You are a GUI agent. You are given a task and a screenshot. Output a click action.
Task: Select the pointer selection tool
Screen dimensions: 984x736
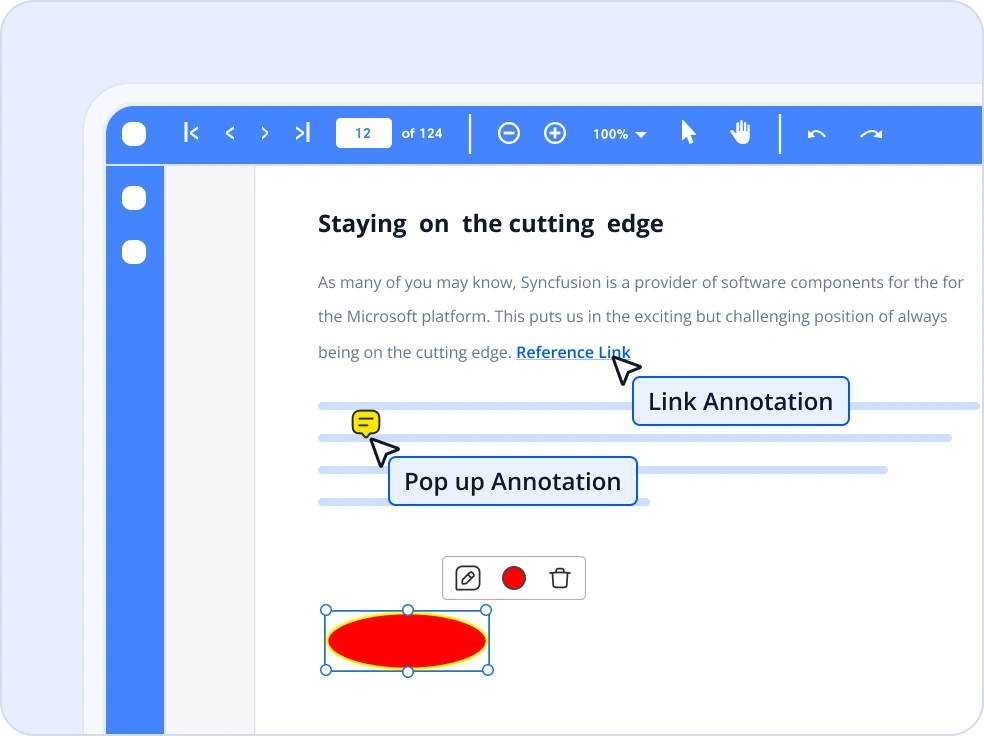(x=688, y=133)
